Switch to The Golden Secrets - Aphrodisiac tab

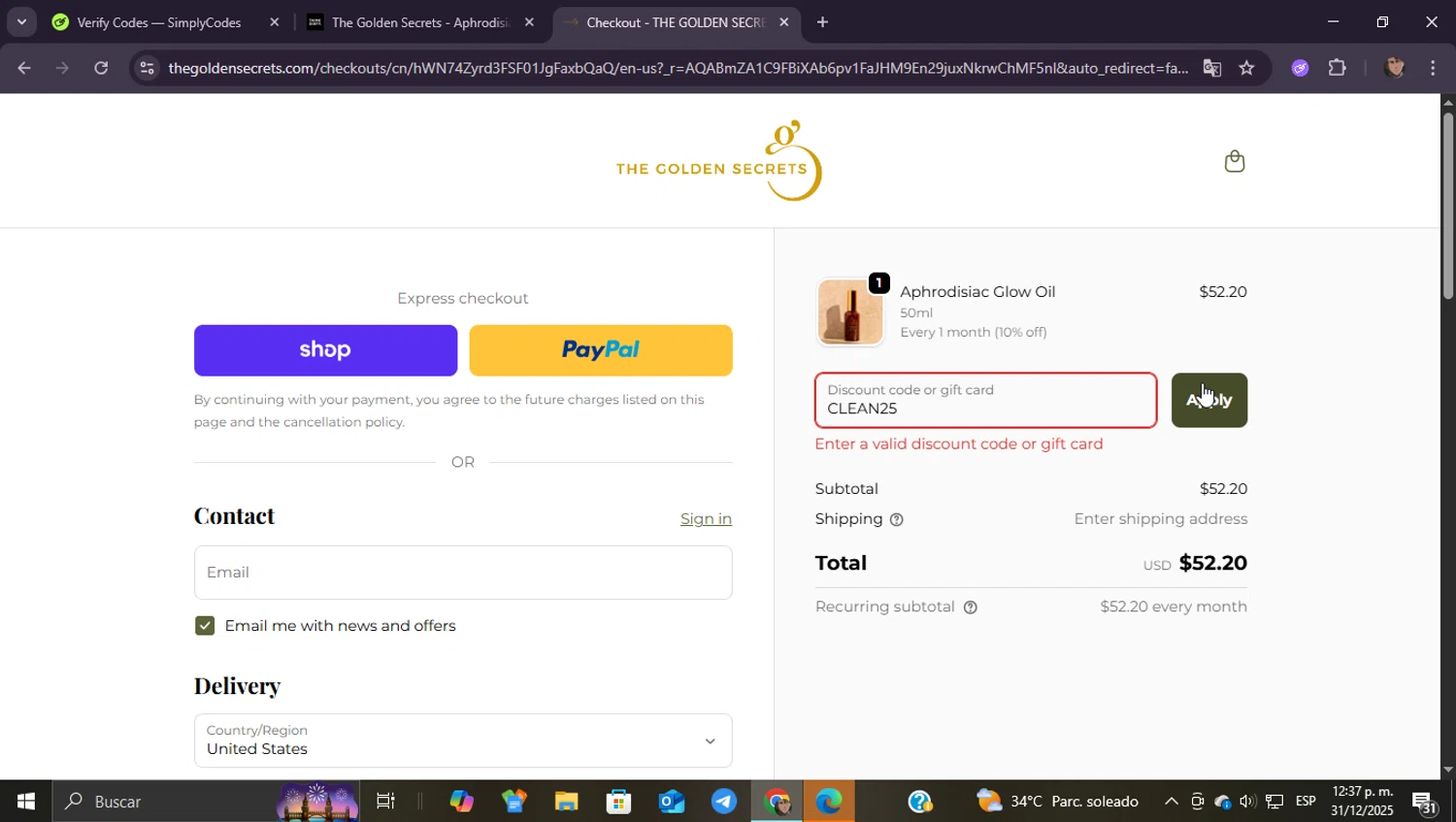click(419, 22)
